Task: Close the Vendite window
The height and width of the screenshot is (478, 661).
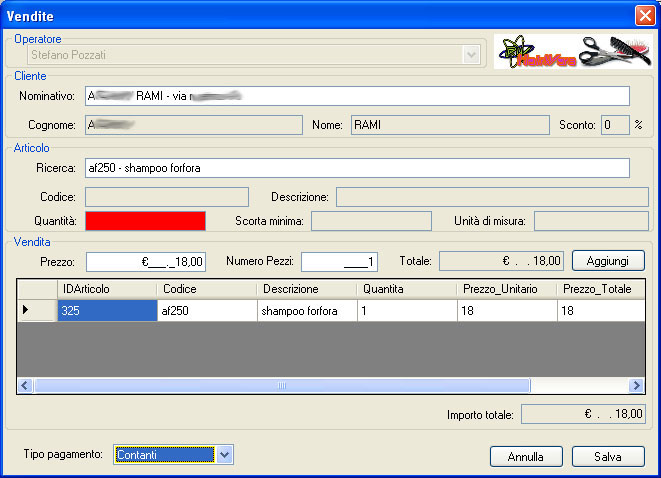Action: pos(645,16)
